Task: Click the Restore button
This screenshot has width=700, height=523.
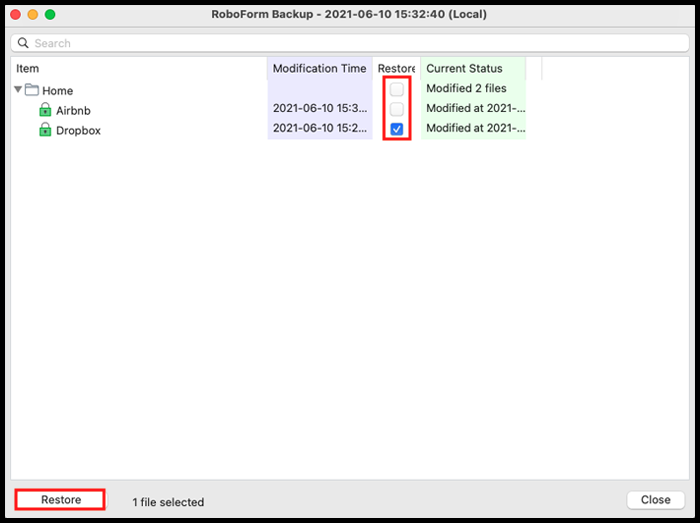Action: click(61, 499)
